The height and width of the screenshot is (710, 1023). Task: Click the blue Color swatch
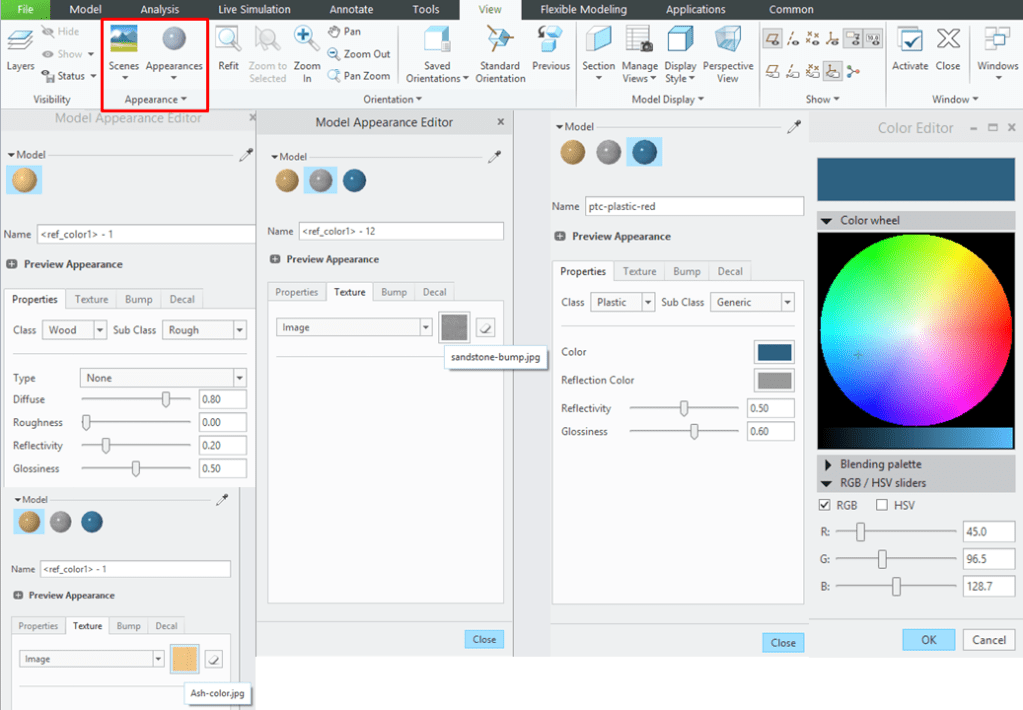pos(774,352)
